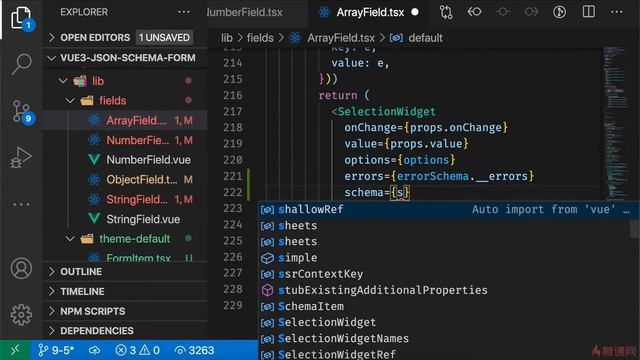This screenshot has width=640, height=360.
Task: Open the Search view in activity bar
Action: tap(21, 64)
